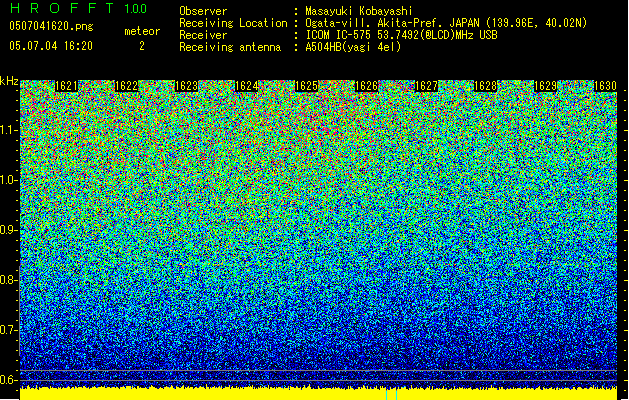This screenshot has height=400, width=629.
Task: Click the 1628 time marker
Action: 485,86
